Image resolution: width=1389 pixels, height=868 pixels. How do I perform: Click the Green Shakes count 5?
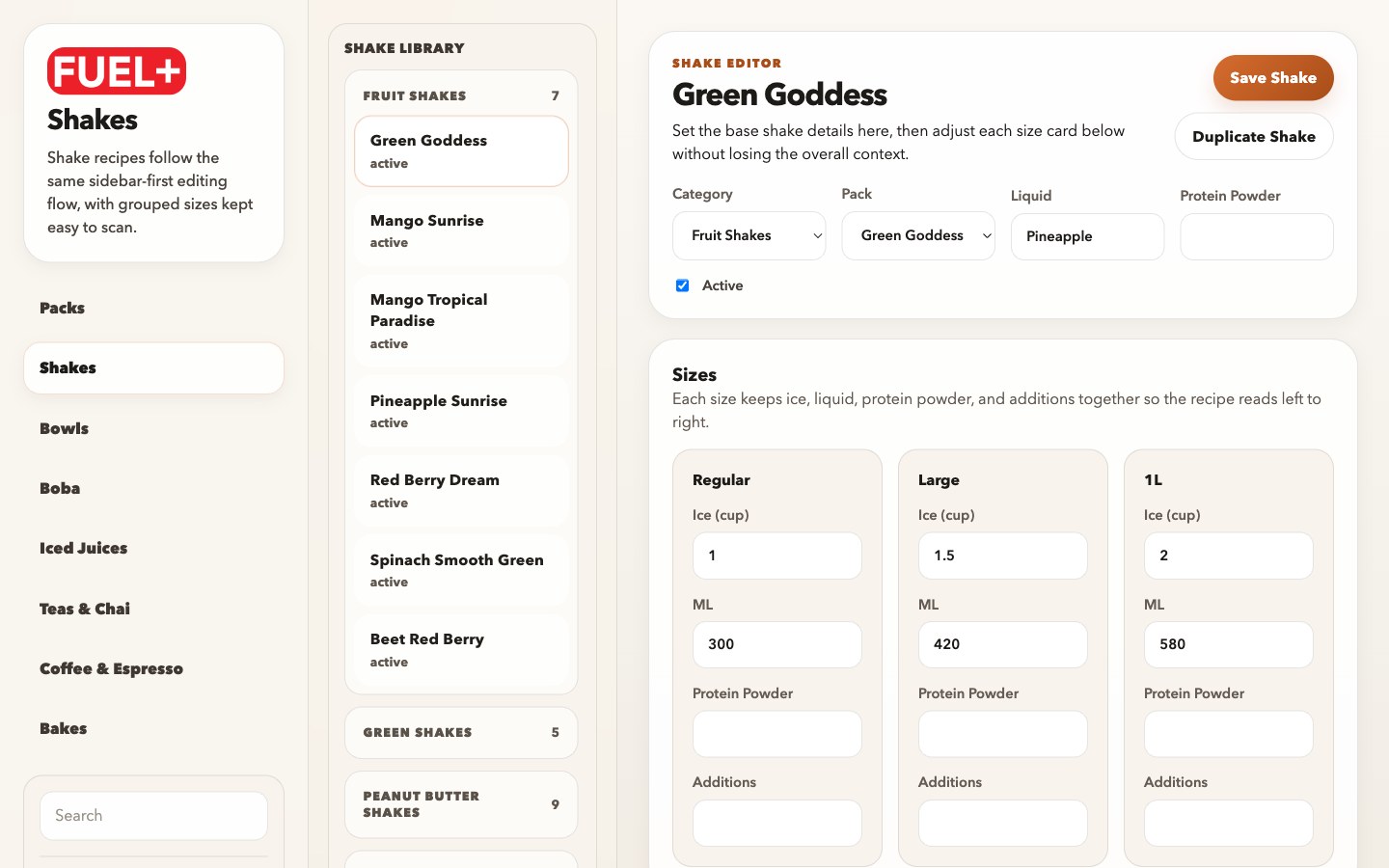[555, 733]
